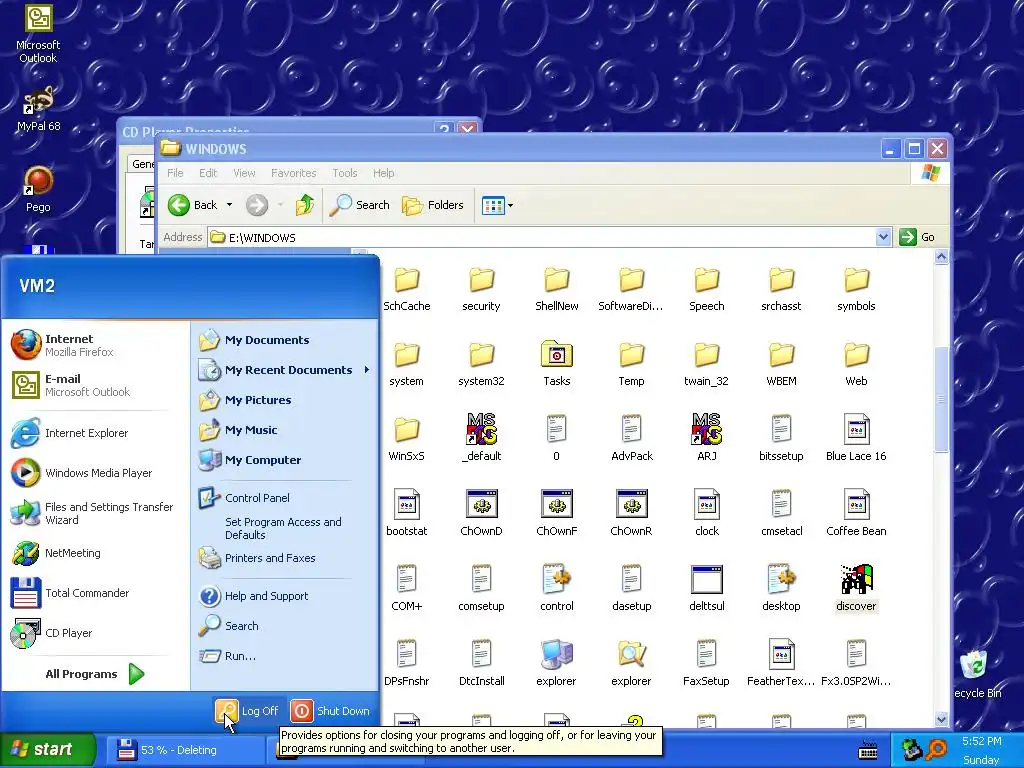
Task: Open the Favorites menu
Action: tap(294, 173)
